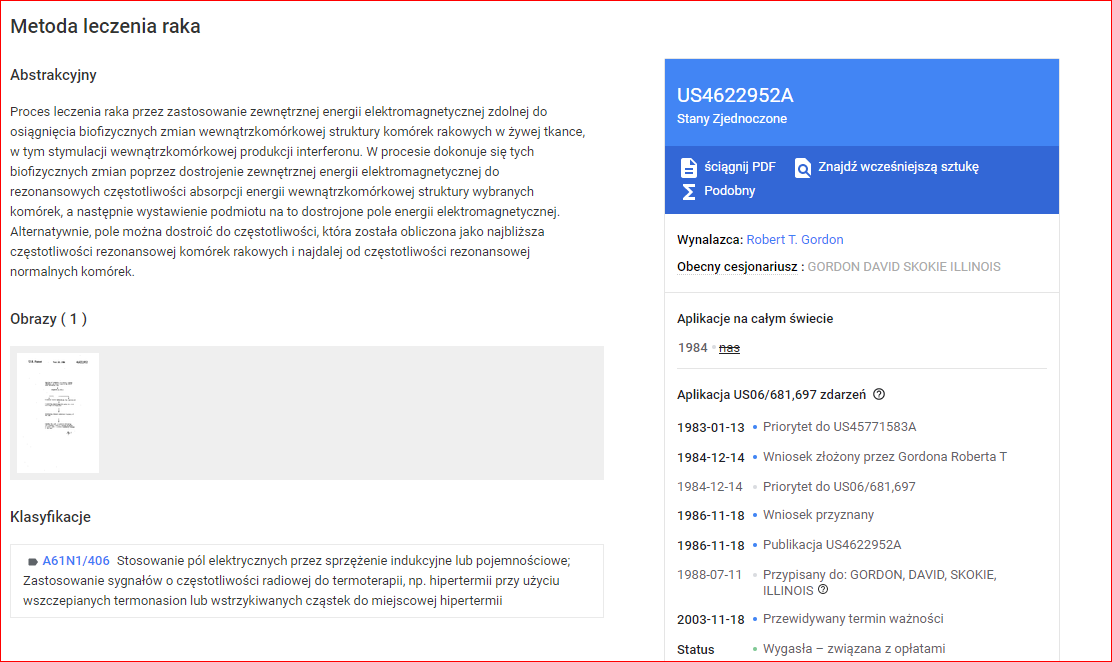The image size is (1112, 662).
Task: Open event Priorytet do US45771583A
Action: click(x=839, y=427)
